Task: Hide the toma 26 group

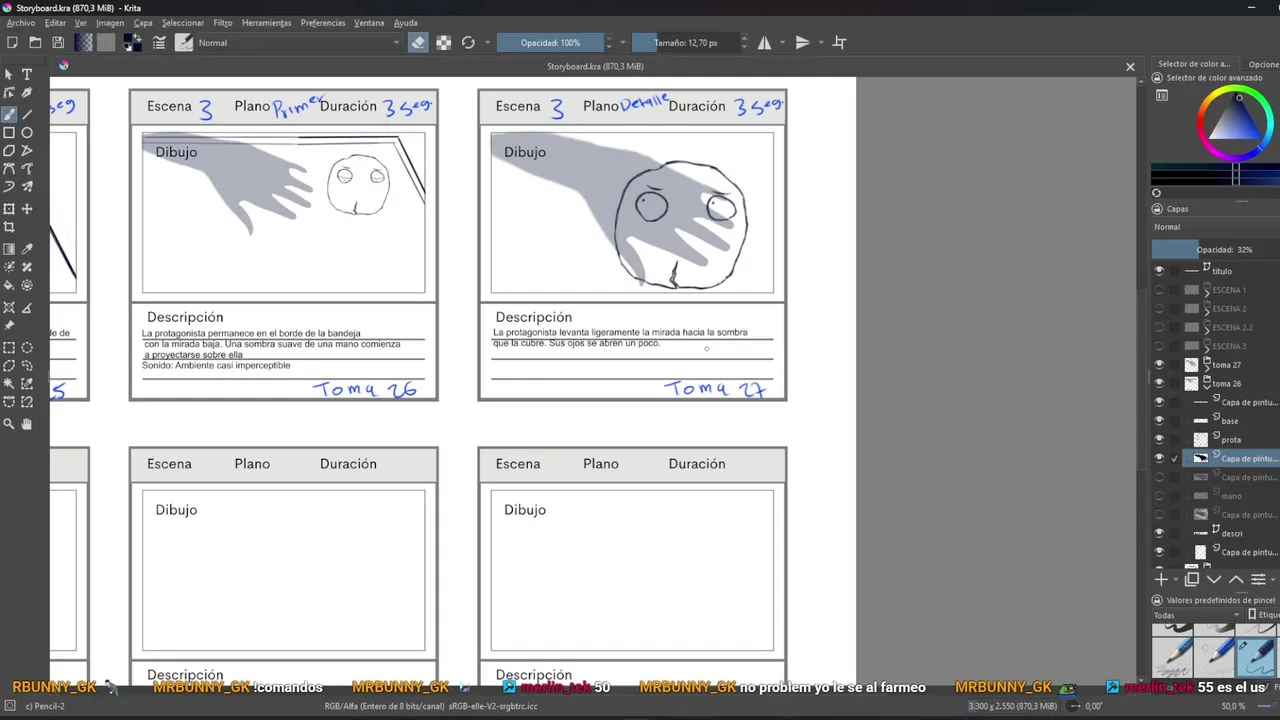Action: tap(1159, 383)
